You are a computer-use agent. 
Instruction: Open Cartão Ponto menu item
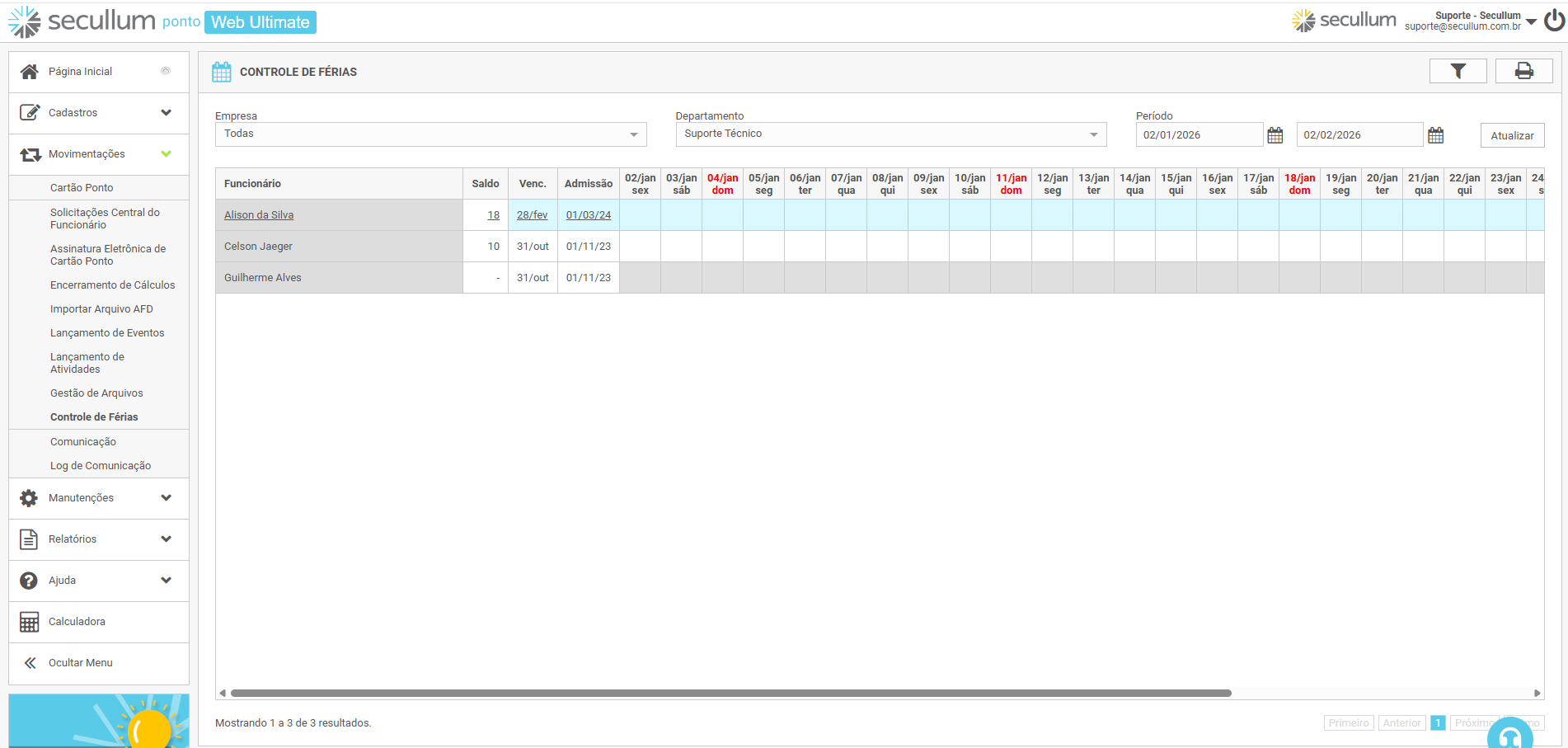82,188
